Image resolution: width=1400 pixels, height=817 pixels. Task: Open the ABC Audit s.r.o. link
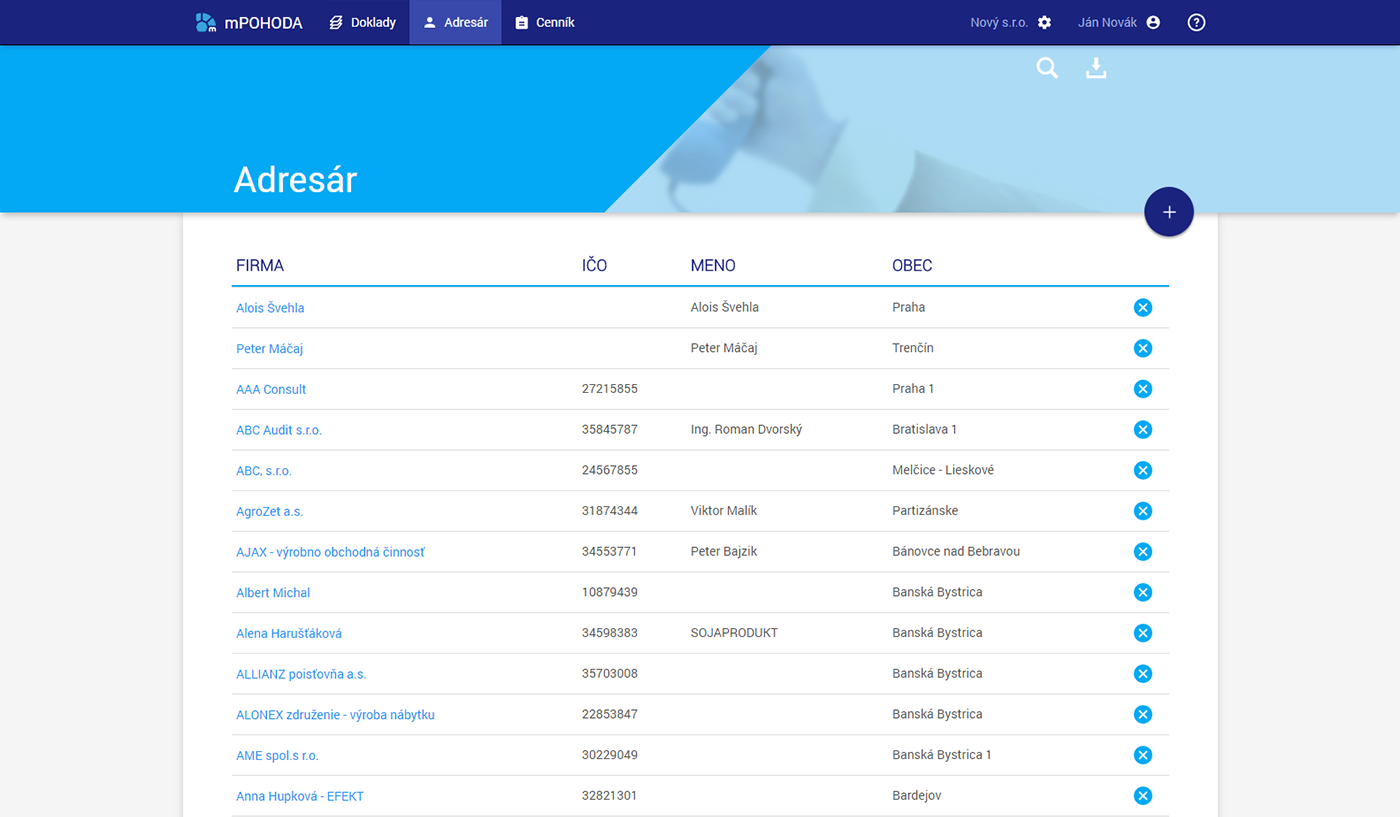pos(279,430)
